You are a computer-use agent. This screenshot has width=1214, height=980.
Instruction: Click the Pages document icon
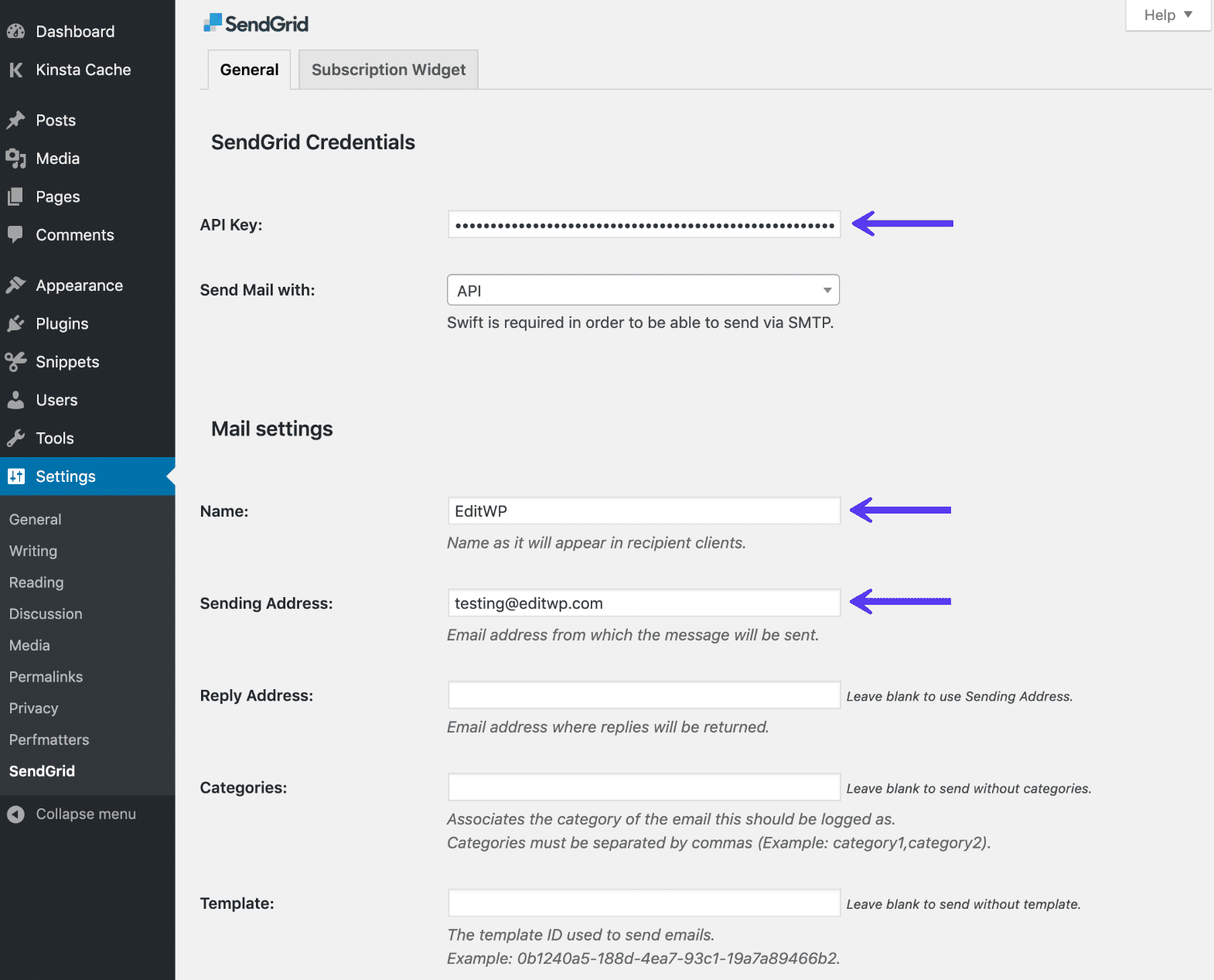(x=15, y=196)
